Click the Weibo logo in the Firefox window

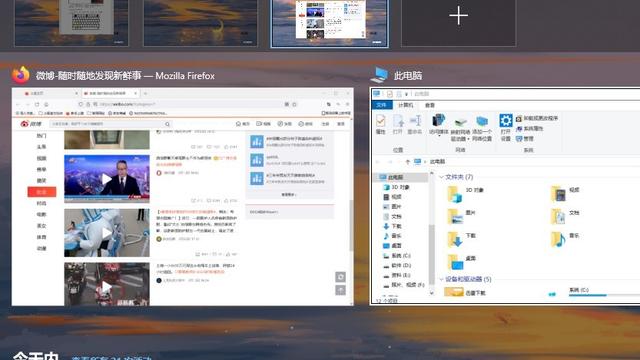[x=31, y=124]
